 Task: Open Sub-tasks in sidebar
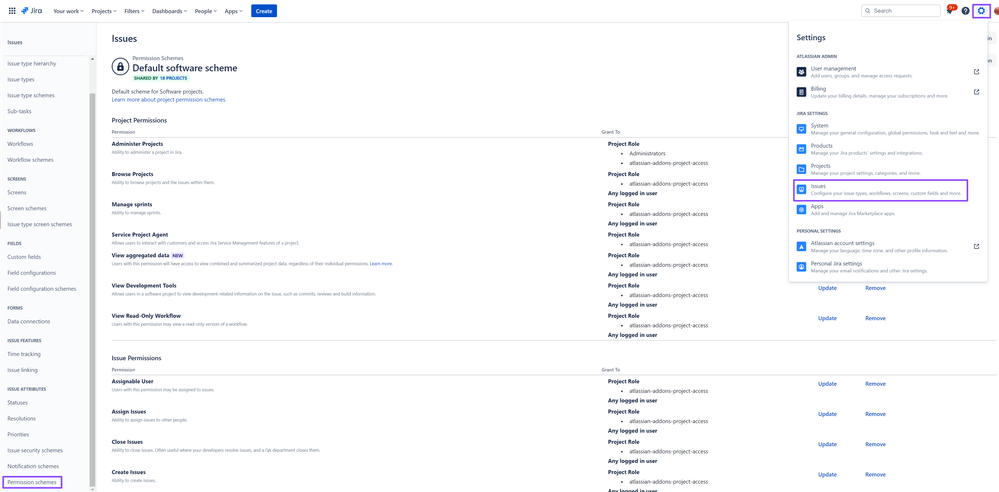coord(19,111)
